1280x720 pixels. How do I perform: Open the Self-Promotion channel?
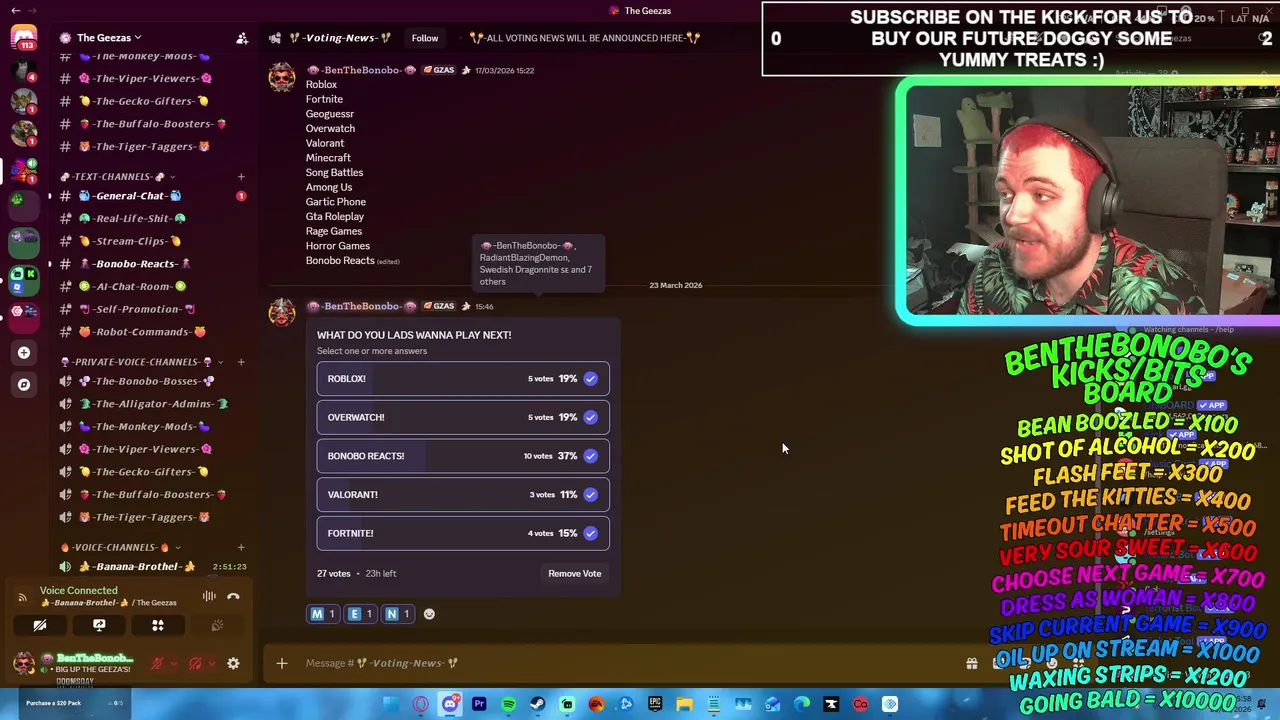click(x=148, y=309)
